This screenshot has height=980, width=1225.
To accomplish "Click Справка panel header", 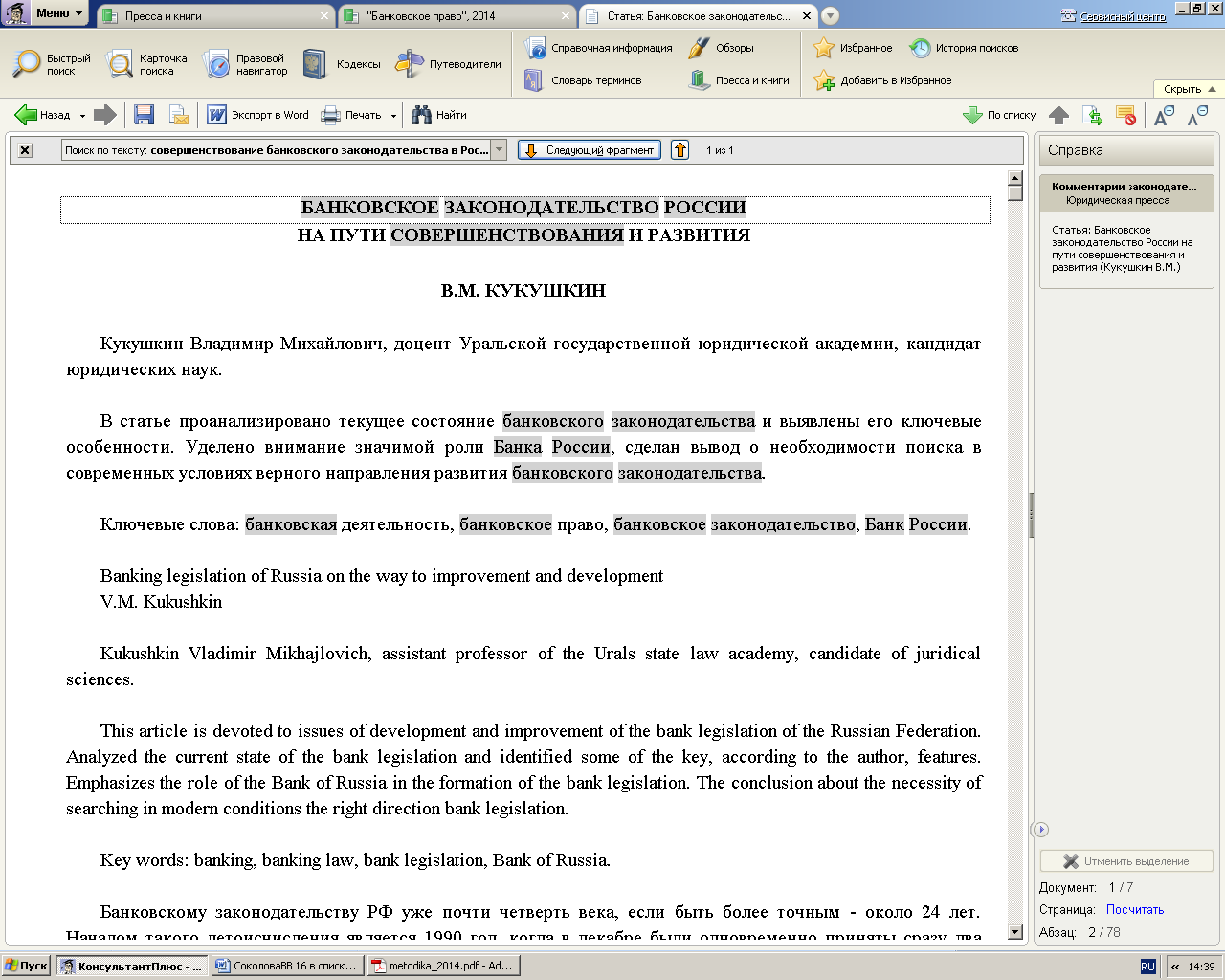I will (x=1125, y=150).
